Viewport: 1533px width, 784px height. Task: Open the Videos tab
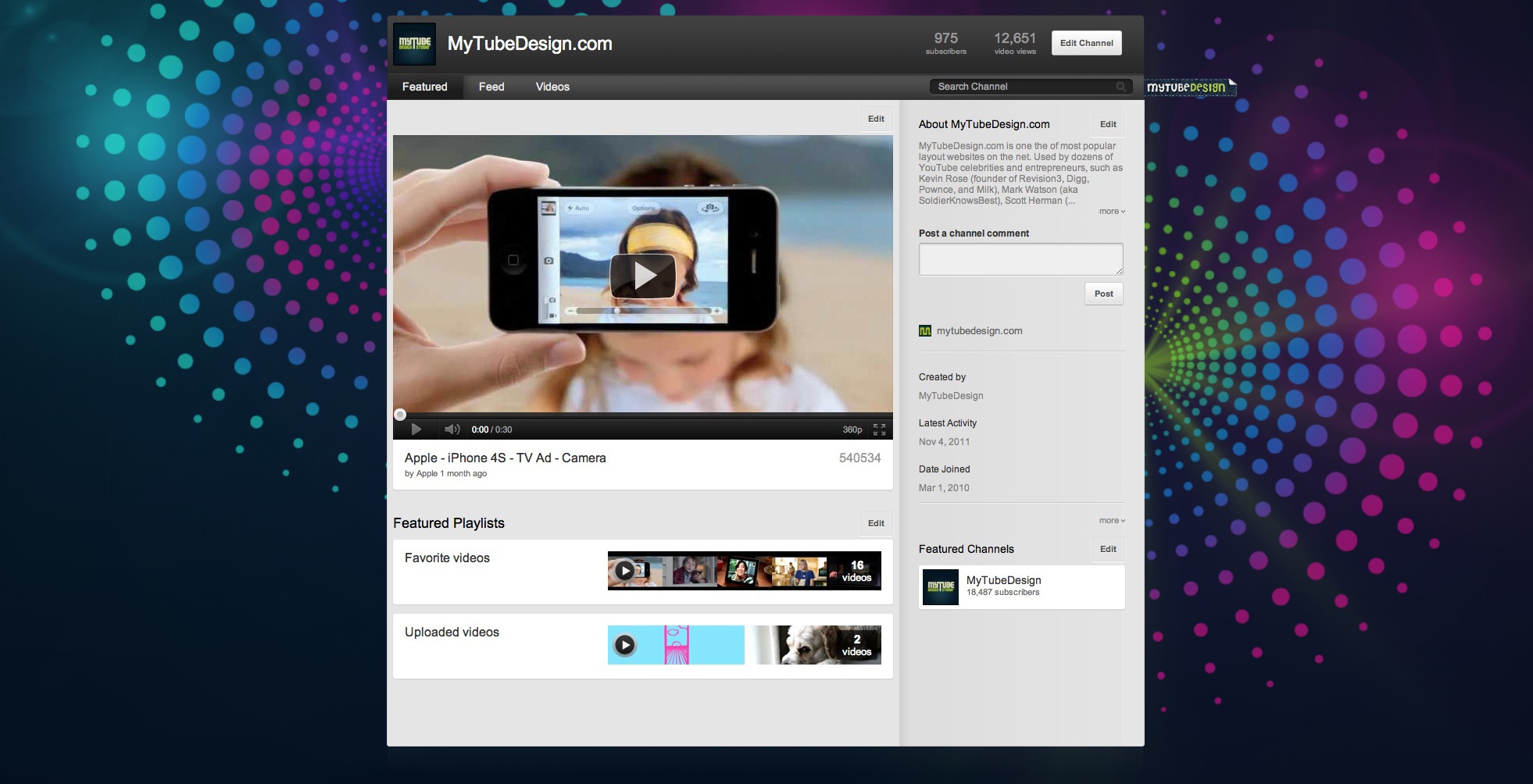coord(552,87)
